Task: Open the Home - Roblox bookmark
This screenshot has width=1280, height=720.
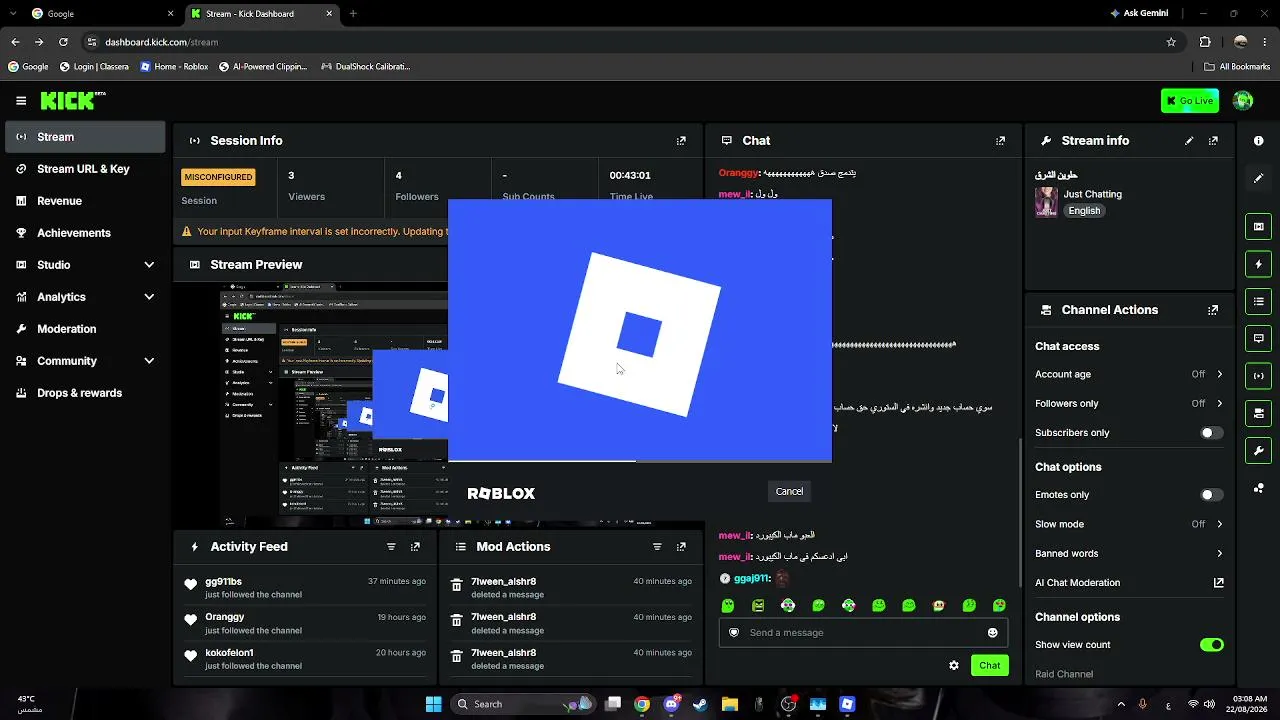Action: (x=174, y=67)
